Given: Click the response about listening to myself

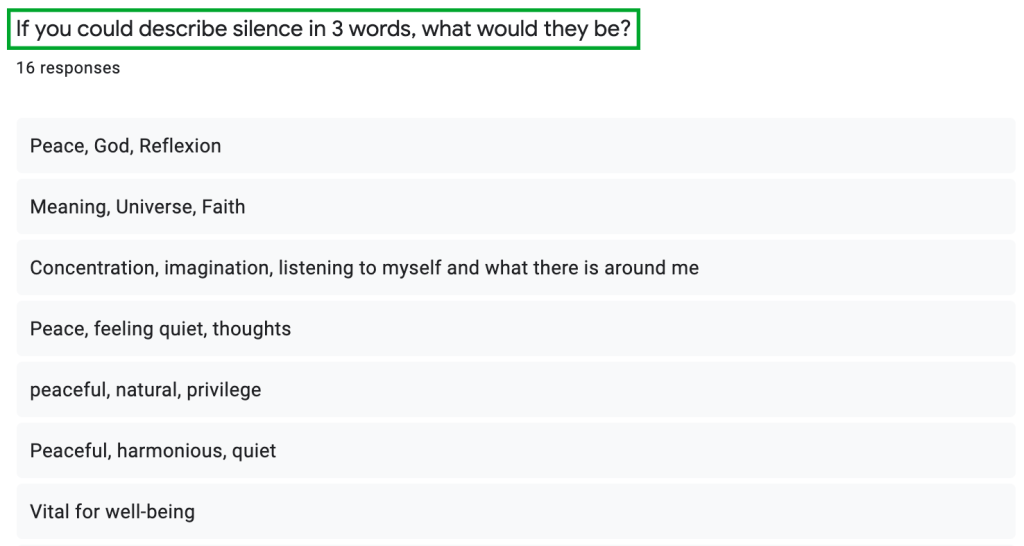Looking at the screenshot, I should click(x=515, y=268).
